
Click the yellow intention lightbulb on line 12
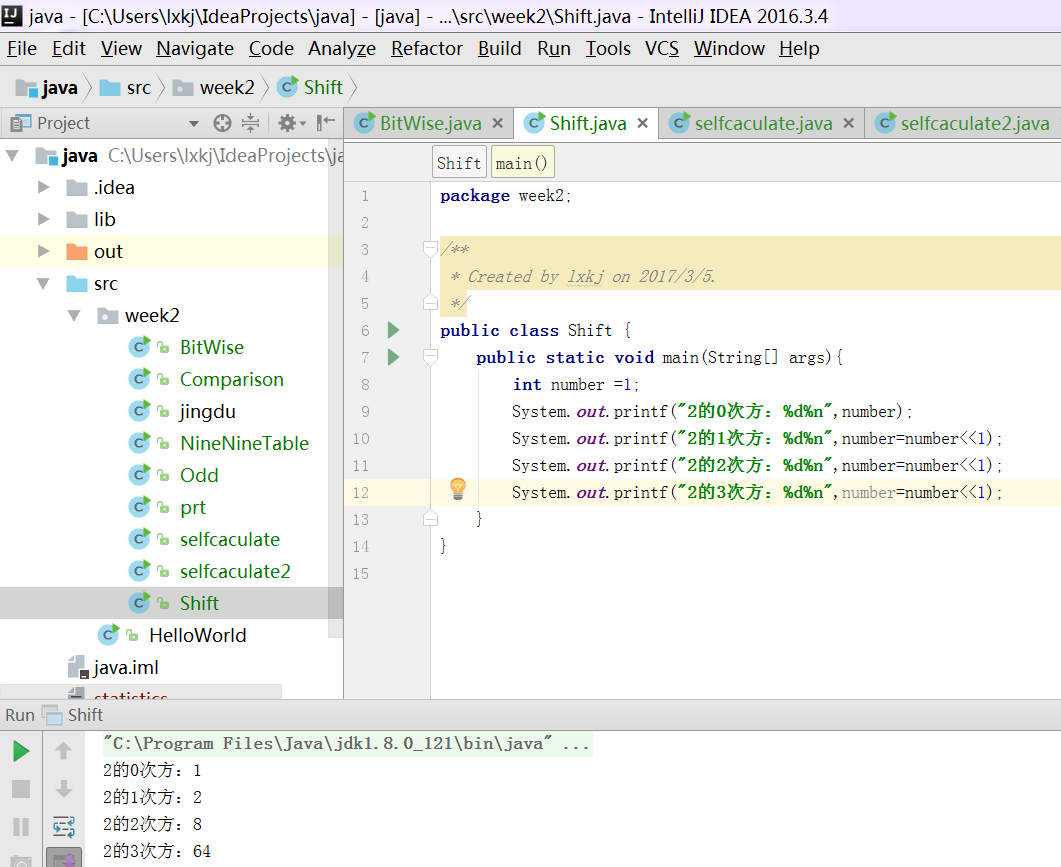tap(458, 489)
